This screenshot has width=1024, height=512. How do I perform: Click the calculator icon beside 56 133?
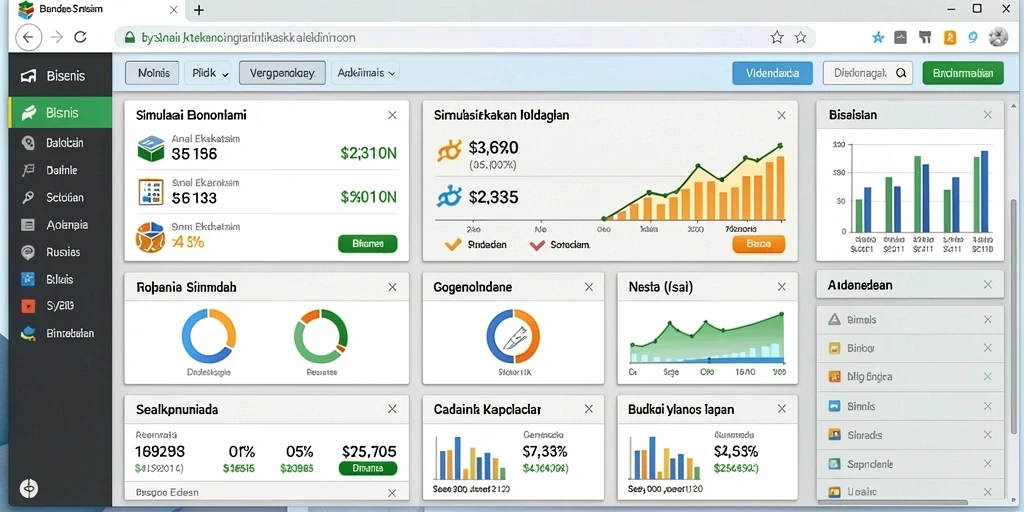coord(152,191)
